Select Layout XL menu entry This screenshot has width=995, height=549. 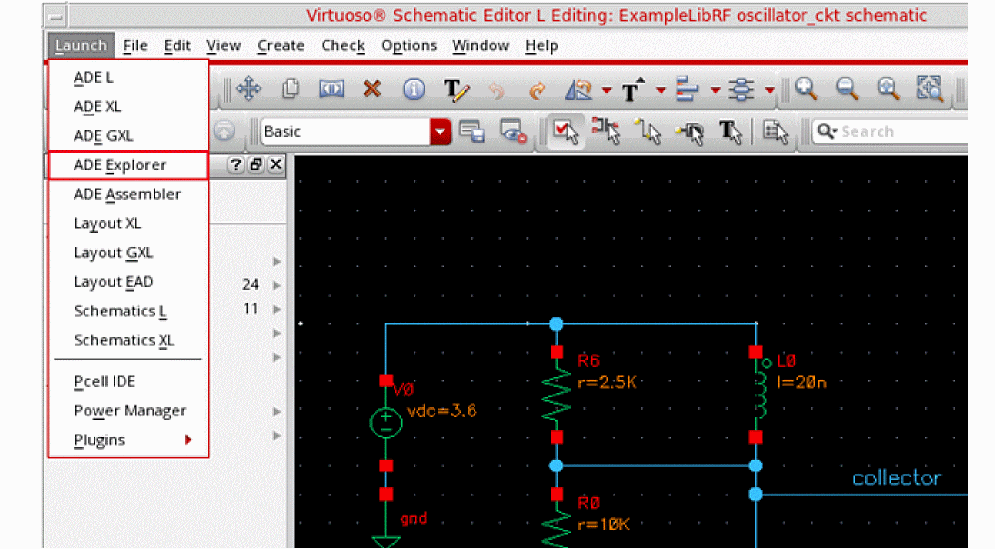coord(107,223)
